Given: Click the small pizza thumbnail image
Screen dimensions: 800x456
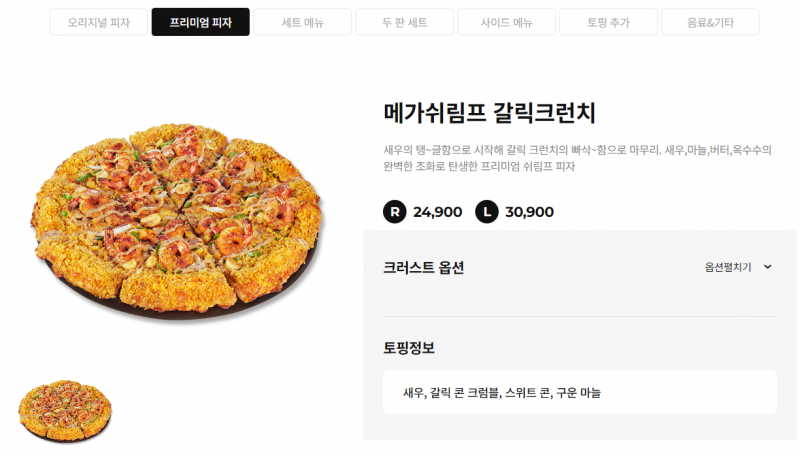Looking at the screenshot, I should pos(65,411).
